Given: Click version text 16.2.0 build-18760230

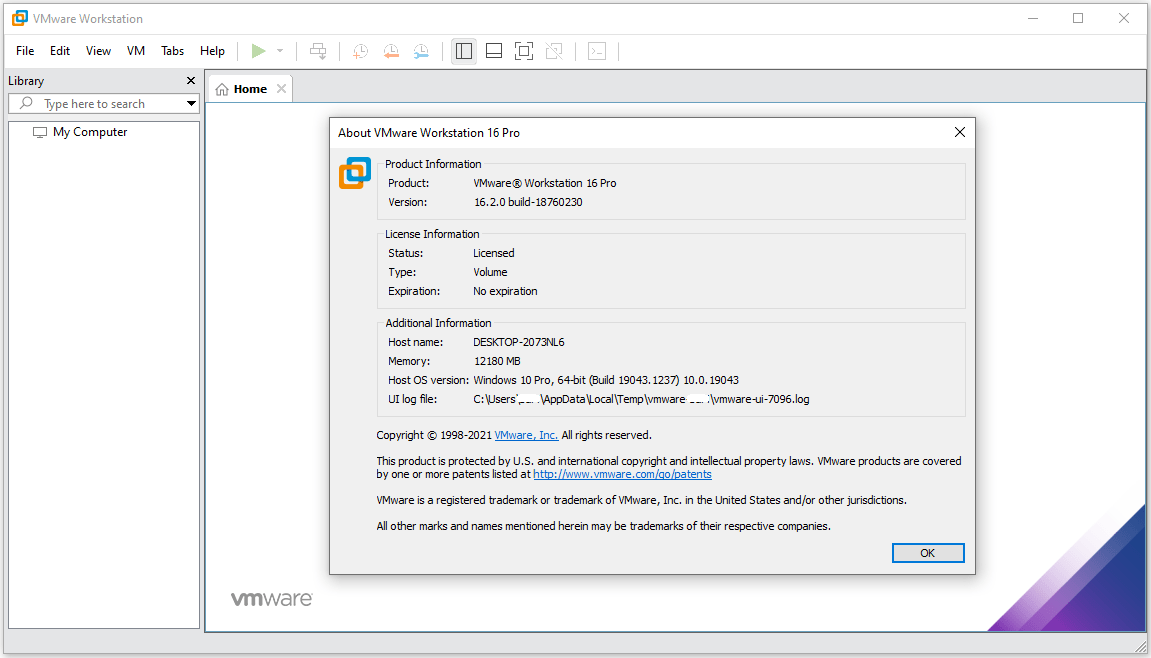Looking at the screenshot, I should pyautogui.click(x=528, y=202).
